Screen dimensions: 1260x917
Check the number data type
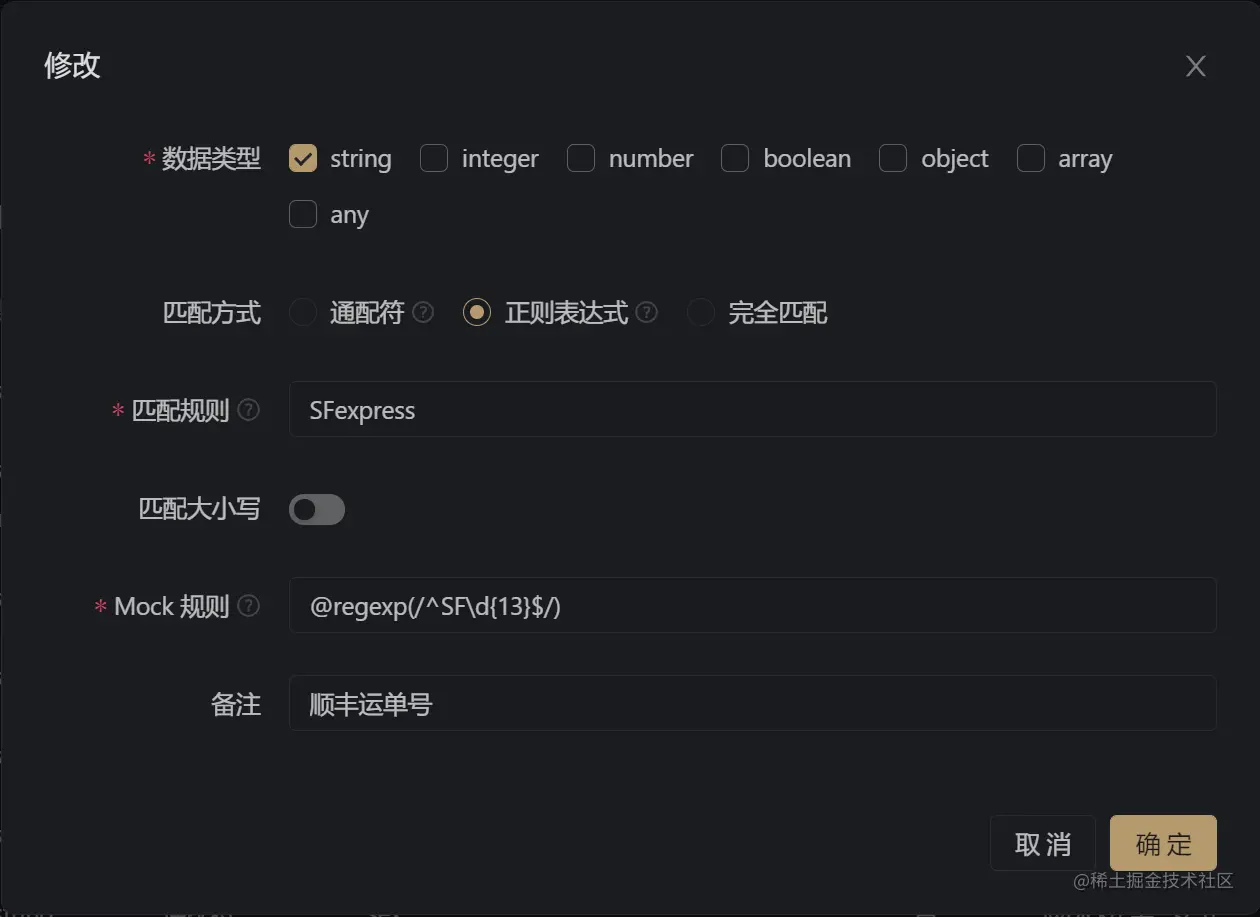click(581, 158)
